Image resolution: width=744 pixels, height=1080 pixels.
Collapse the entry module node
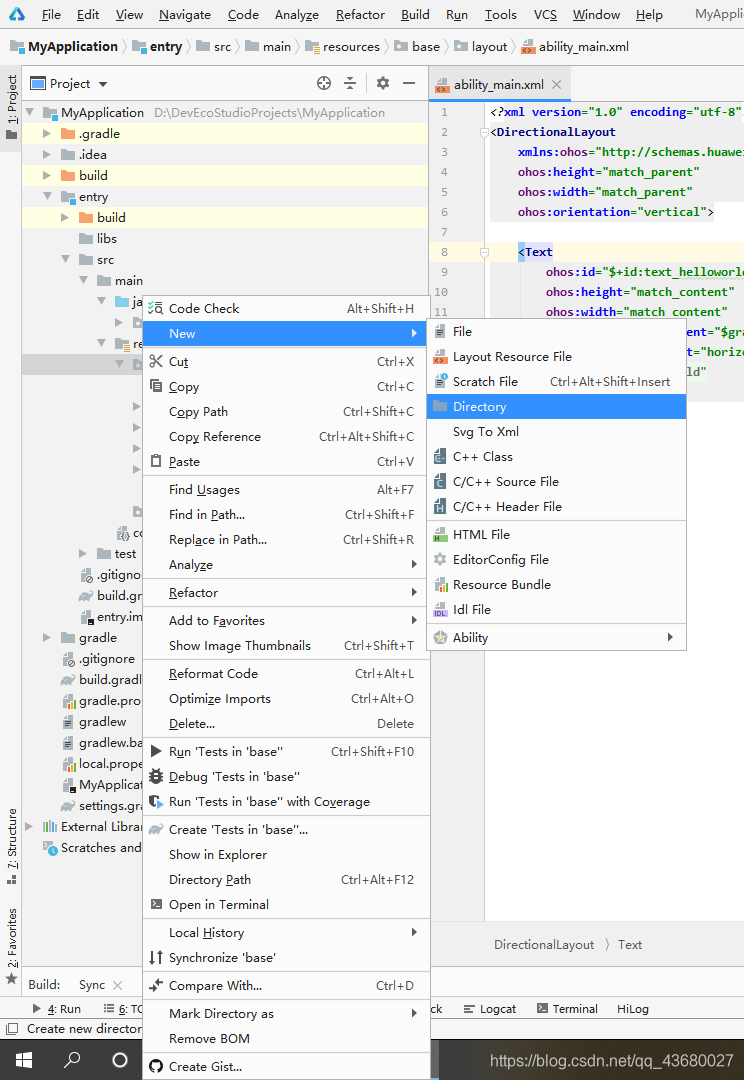coord(47,196)
